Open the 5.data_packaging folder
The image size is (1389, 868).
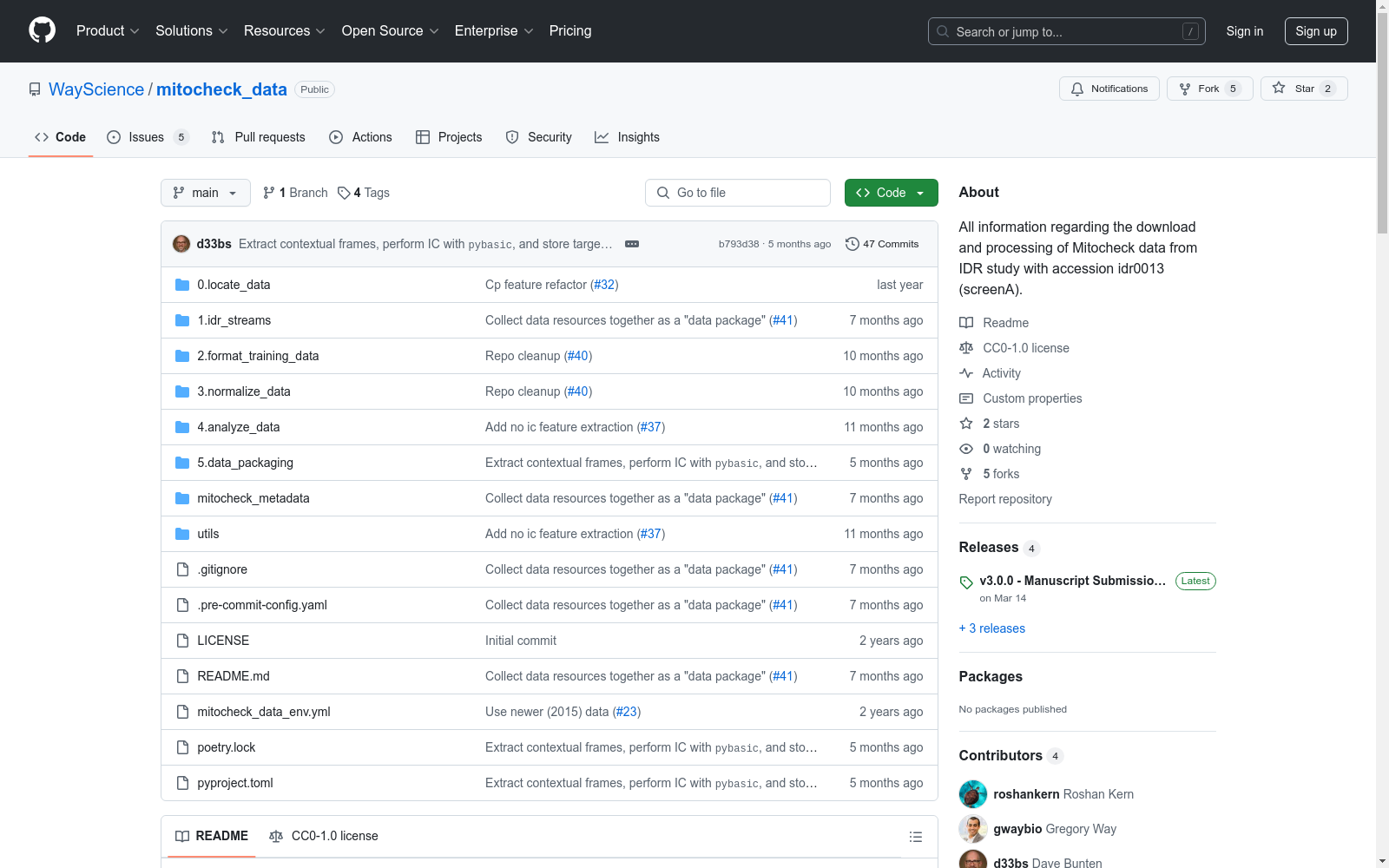pyautogui.click(x=246, y=463)
